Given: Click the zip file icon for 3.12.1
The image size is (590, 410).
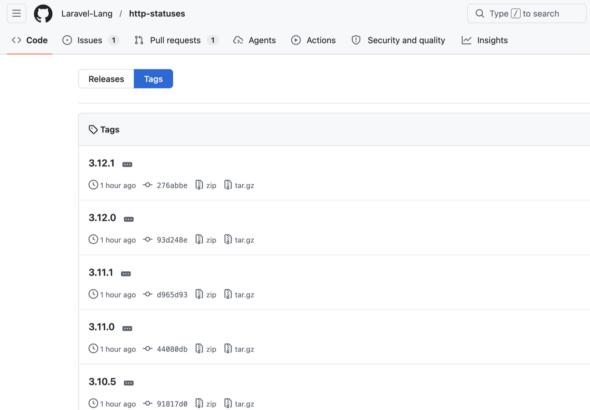Looking at the screenshot, I should click(199, 185).
